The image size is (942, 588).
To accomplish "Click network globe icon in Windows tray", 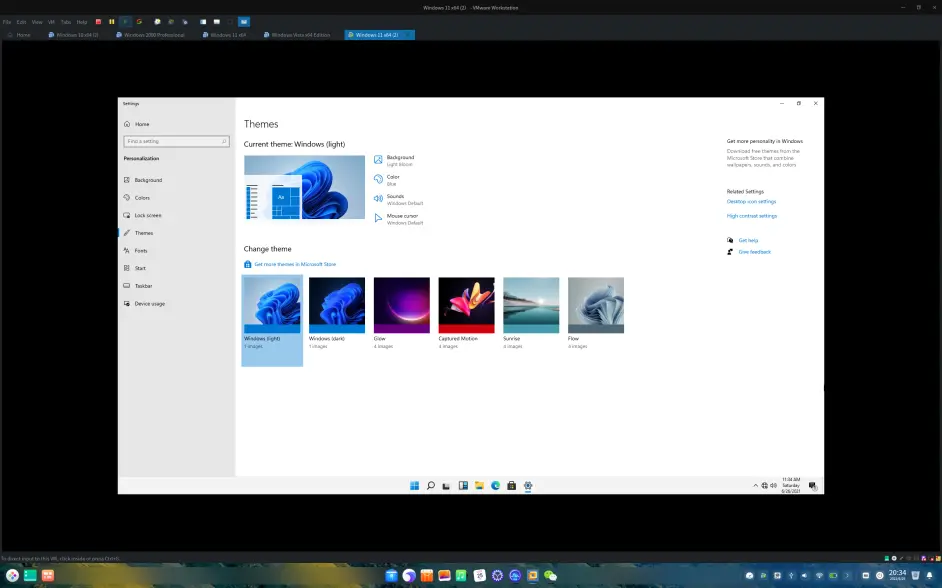I will [x=765, y=485].
